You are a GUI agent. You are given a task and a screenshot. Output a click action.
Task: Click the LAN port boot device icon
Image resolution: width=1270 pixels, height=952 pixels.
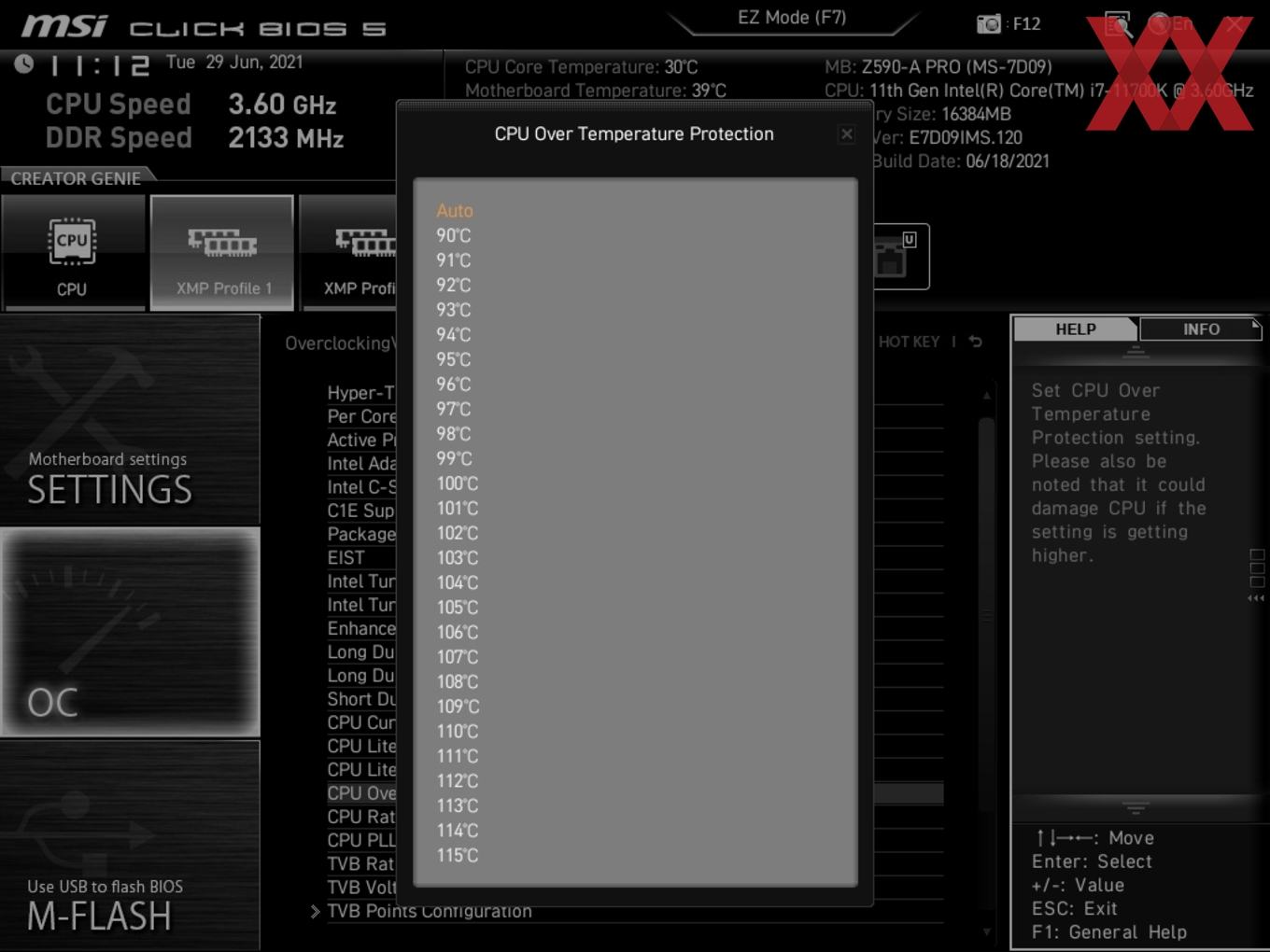click(x=895, y=257)
